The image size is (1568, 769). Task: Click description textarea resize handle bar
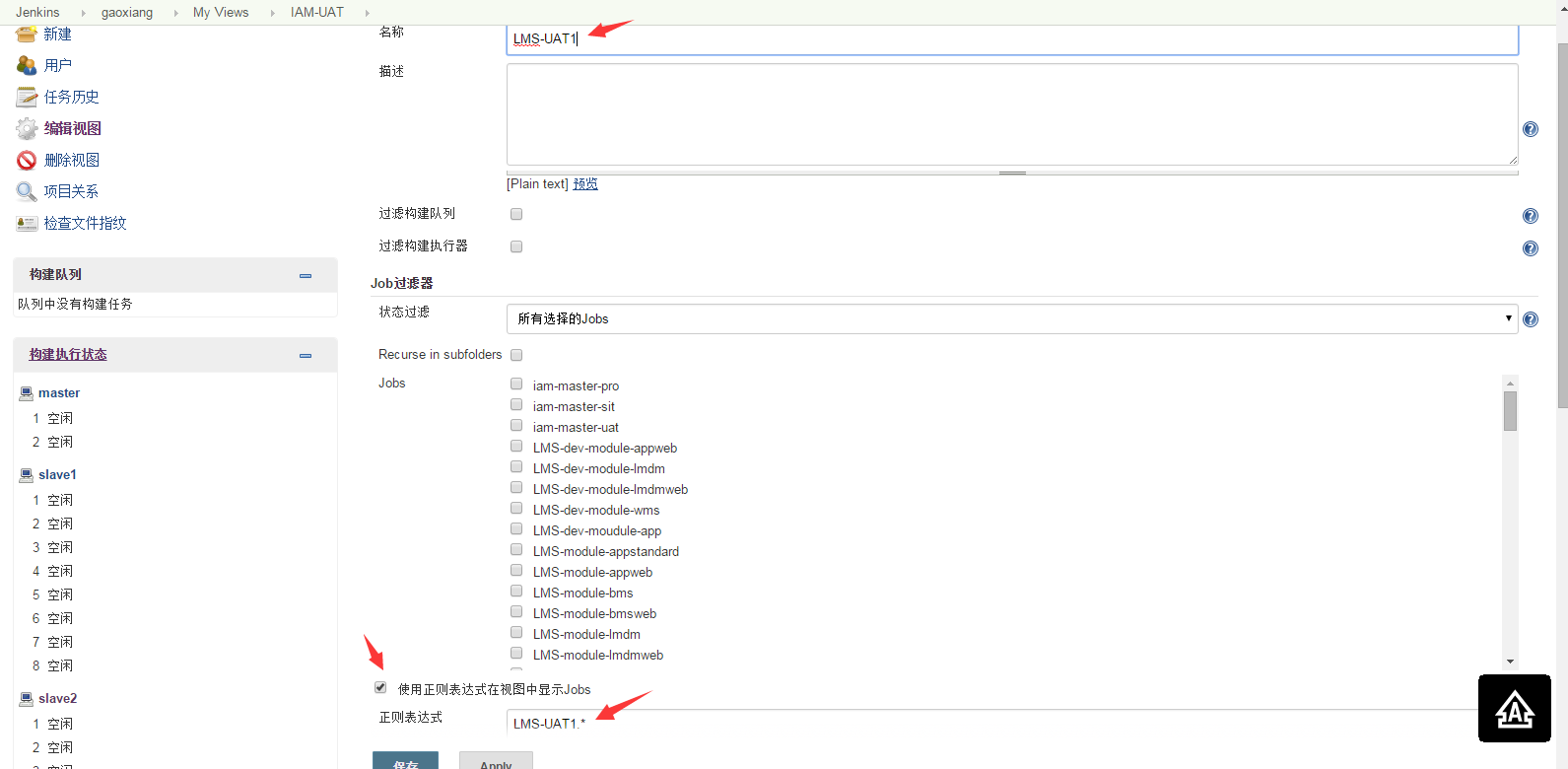tap(1012, 173)
